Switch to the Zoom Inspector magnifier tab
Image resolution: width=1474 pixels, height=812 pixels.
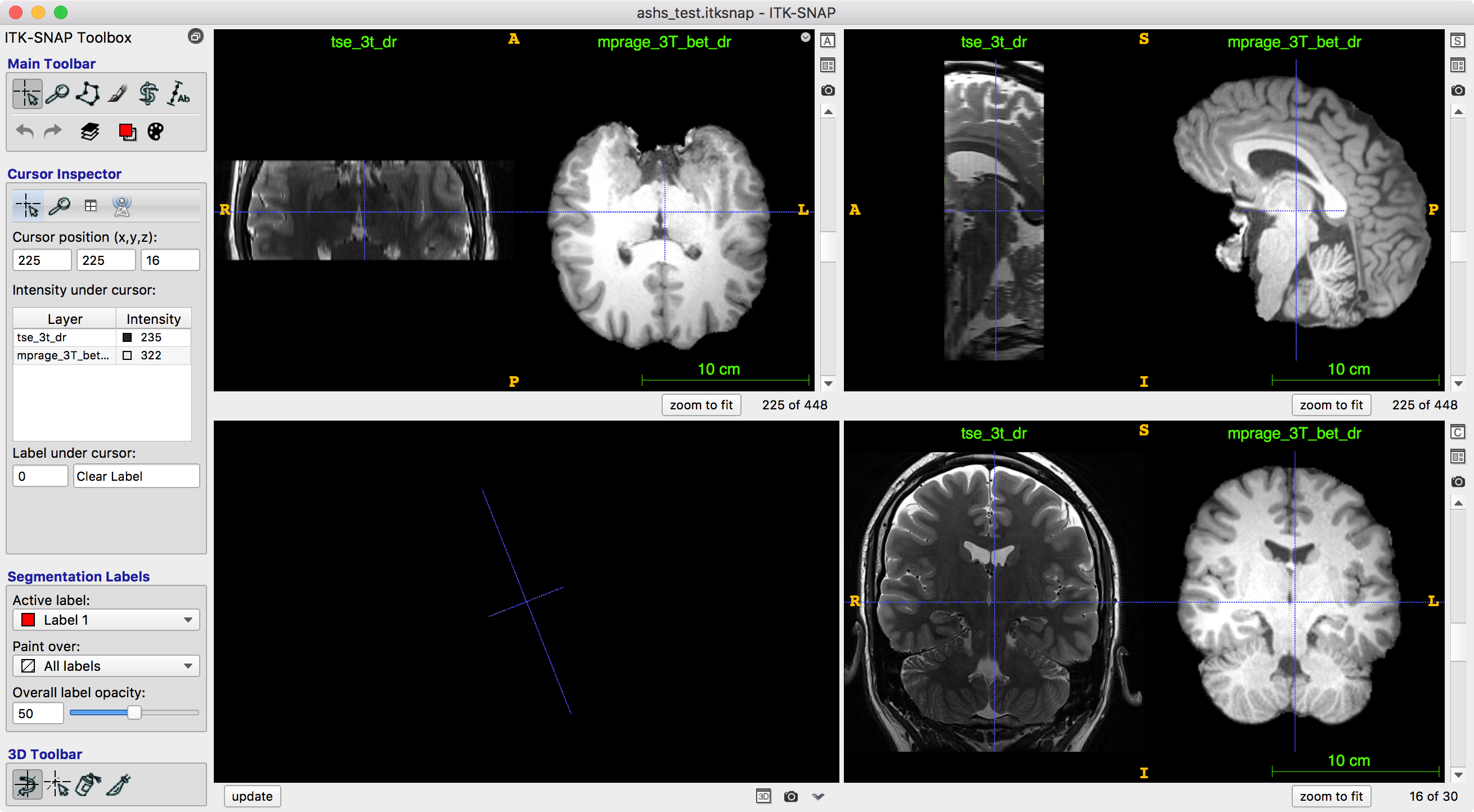point(59,206)
